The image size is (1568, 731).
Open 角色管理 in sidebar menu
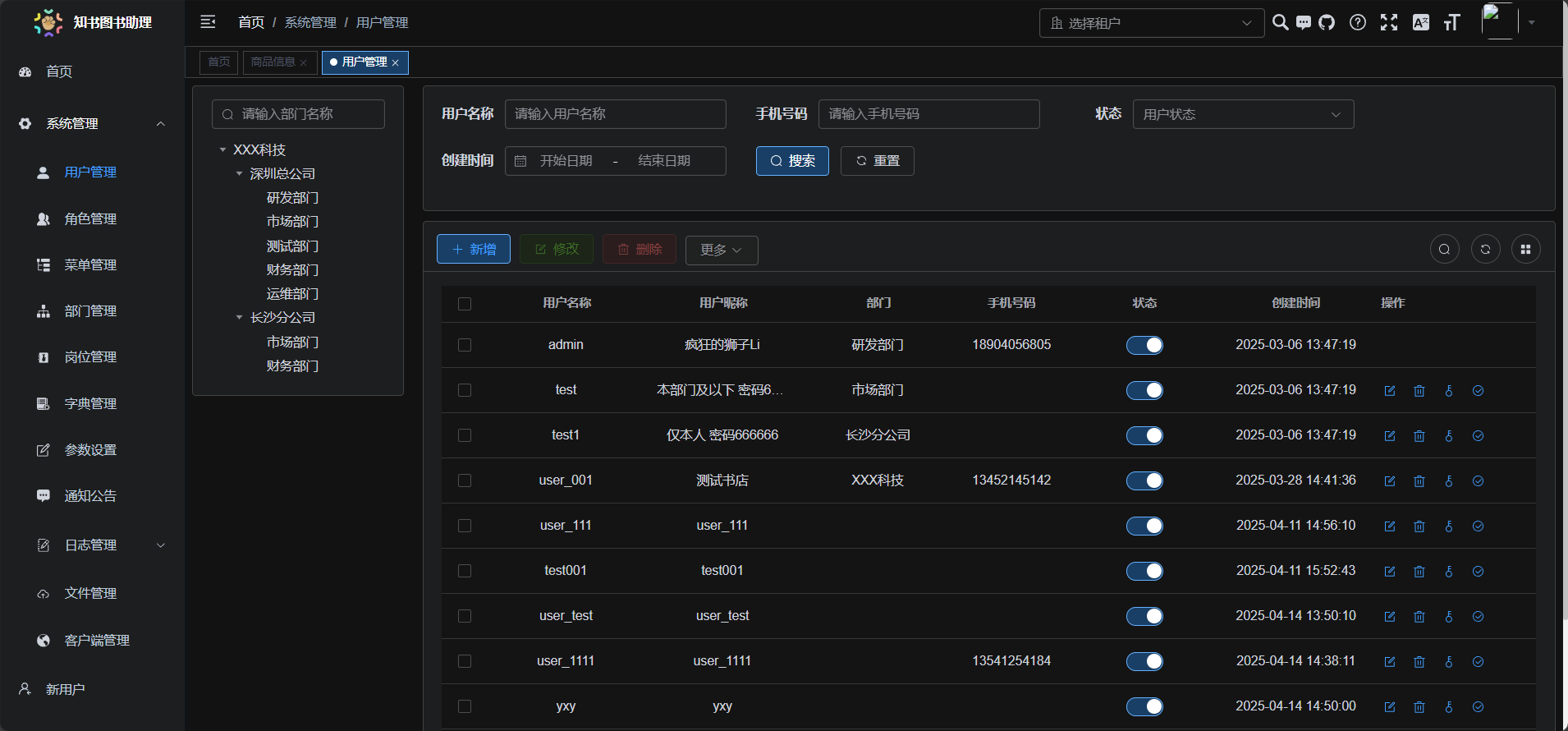point(90,218)
